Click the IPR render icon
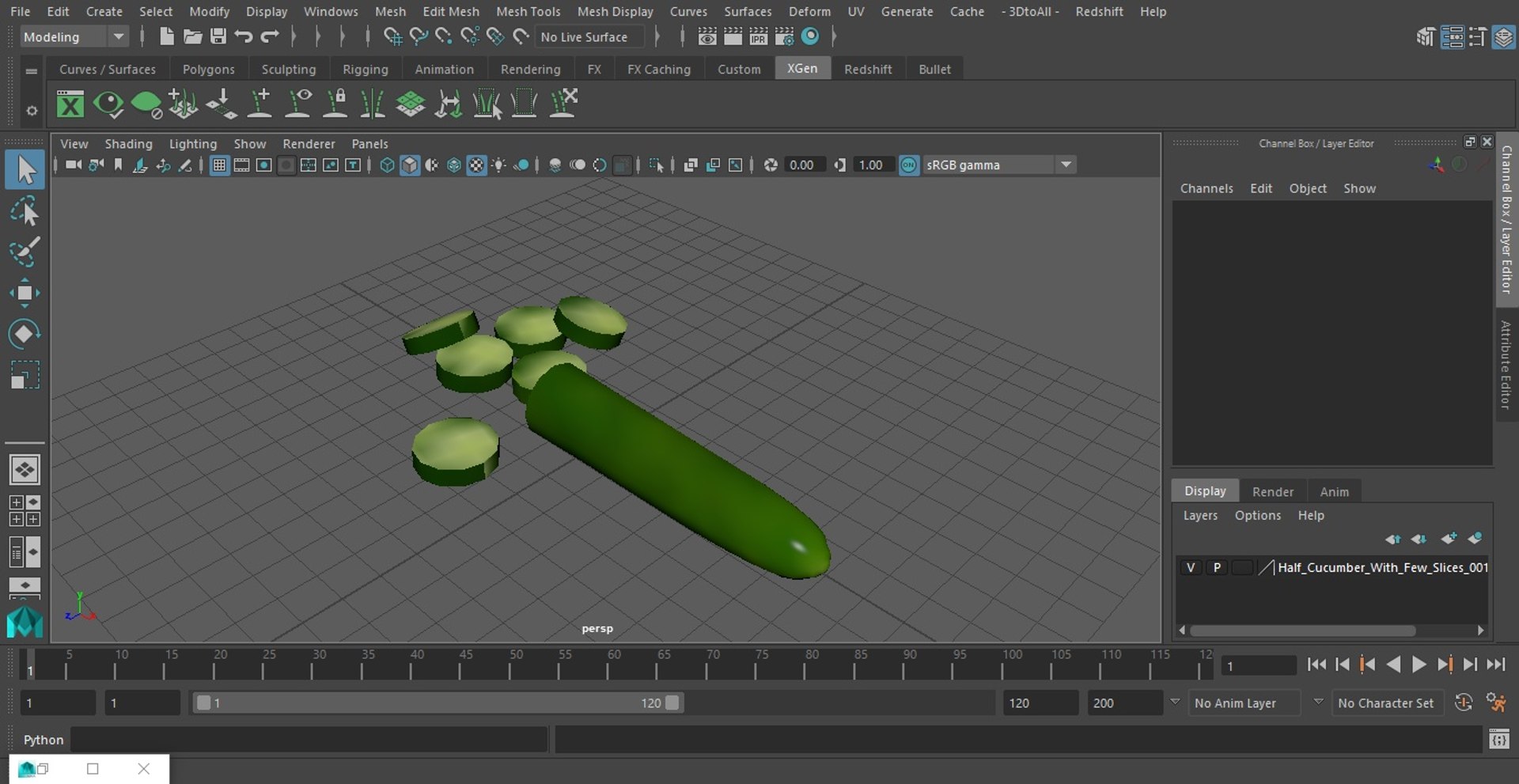1519x784 pixels. point(759,36)
